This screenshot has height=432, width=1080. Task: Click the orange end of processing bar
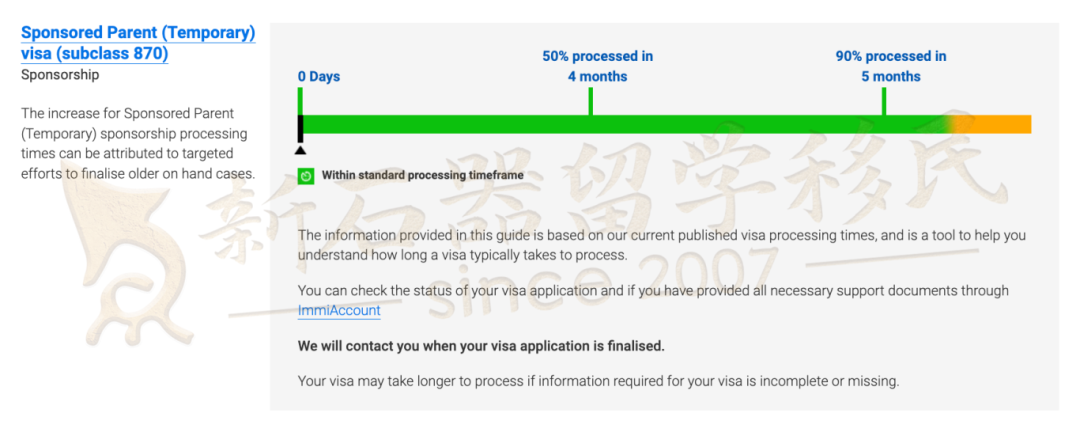995,124
